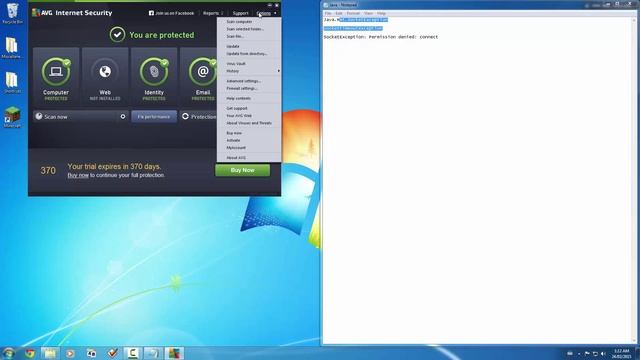640x360 pixels.
Task: Open the Miscellaneous folder on desktop
Action: pyautogui.click(x=12, y=48)
